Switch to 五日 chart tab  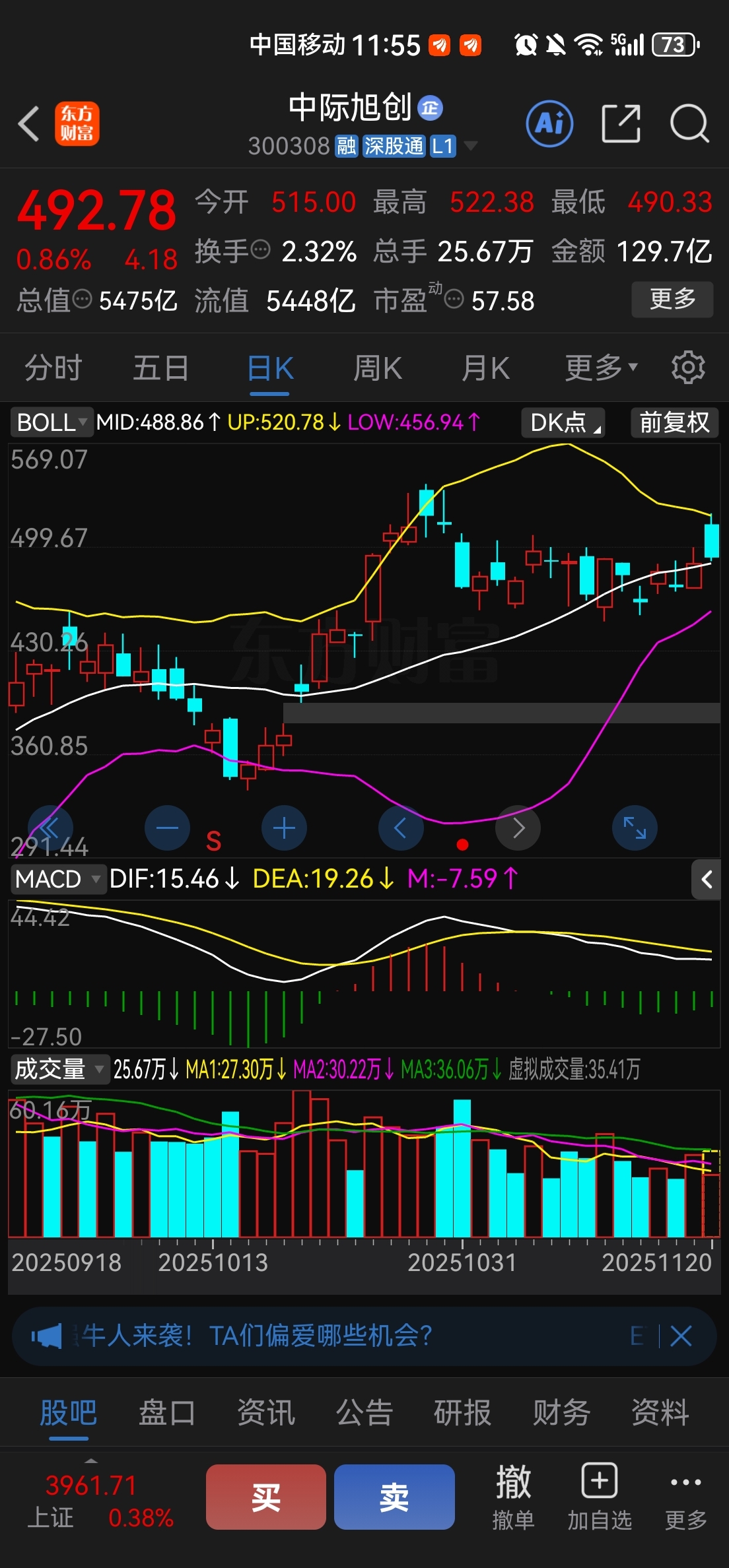coord(160,368)
